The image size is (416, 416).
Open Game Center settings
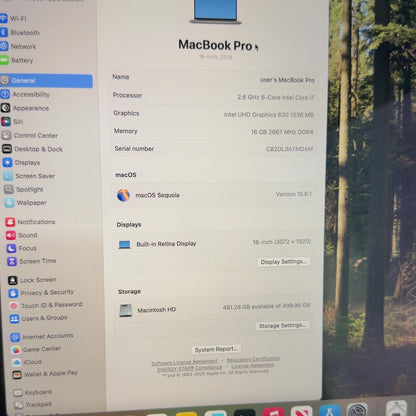[36, 349]
